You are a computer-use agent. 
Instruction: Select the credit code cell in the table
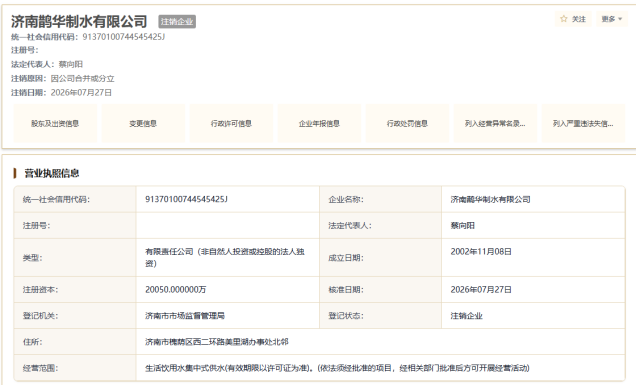[x=228, y=199]
